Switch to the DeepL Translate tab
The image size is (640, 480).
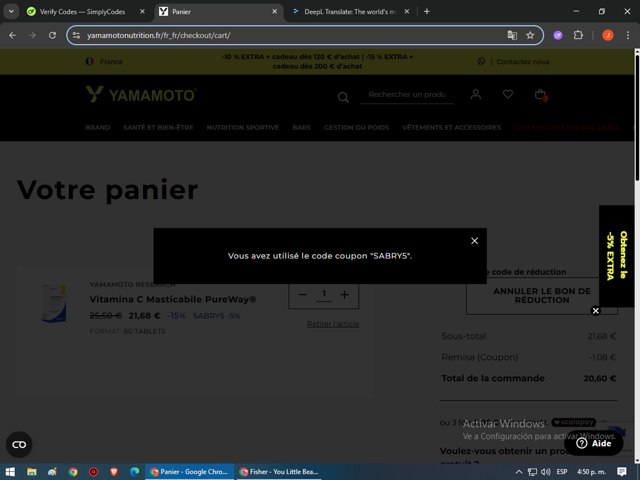[349, 12]
